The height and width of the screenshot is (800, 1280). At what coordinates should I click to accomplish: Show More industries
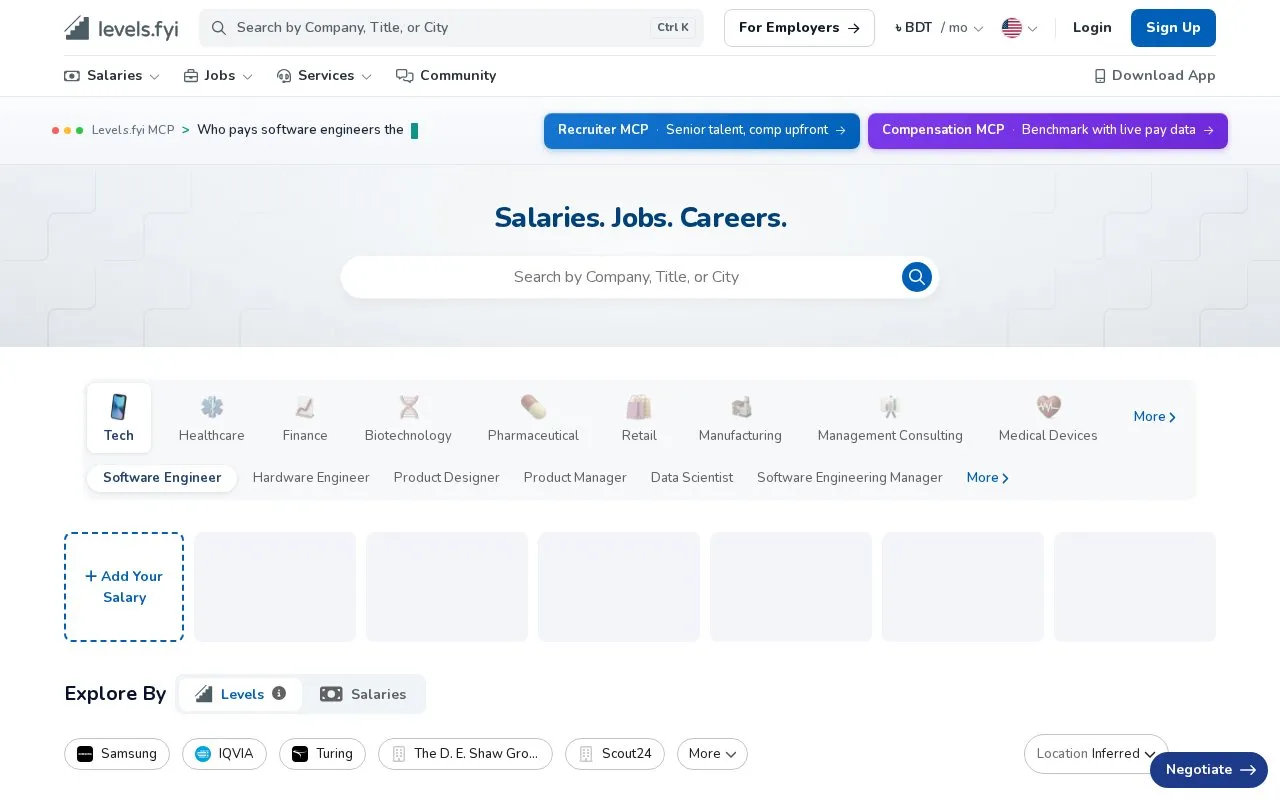point(1155,417)
